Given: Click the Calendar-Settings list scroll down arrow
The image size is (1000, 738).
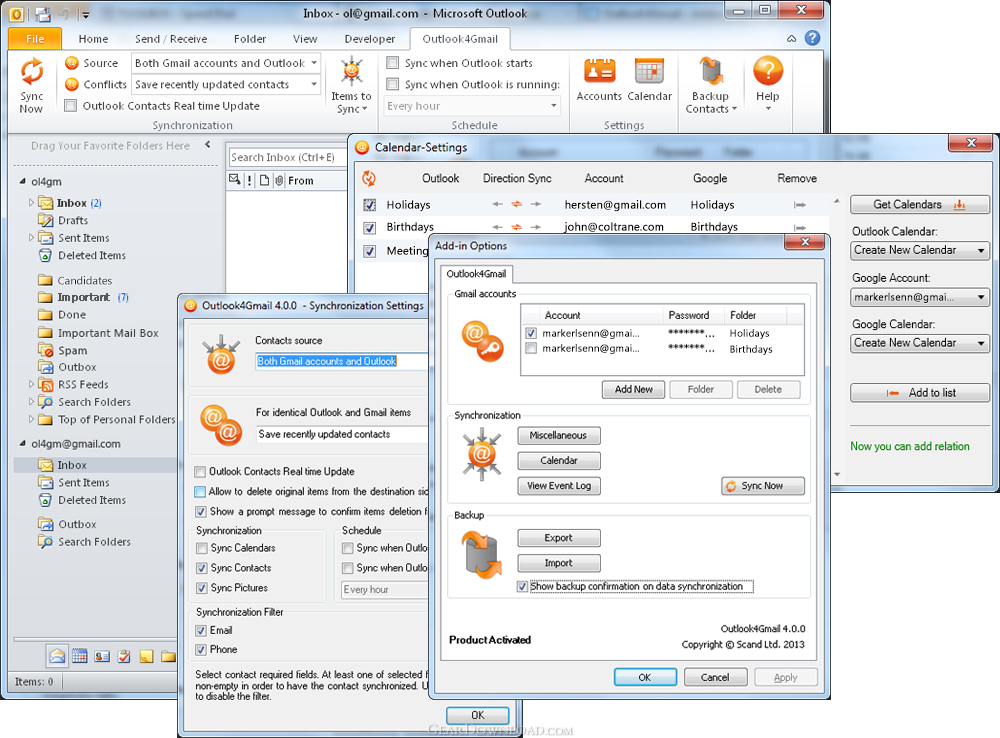Looking at the screenshot, I should click(837, 475).
